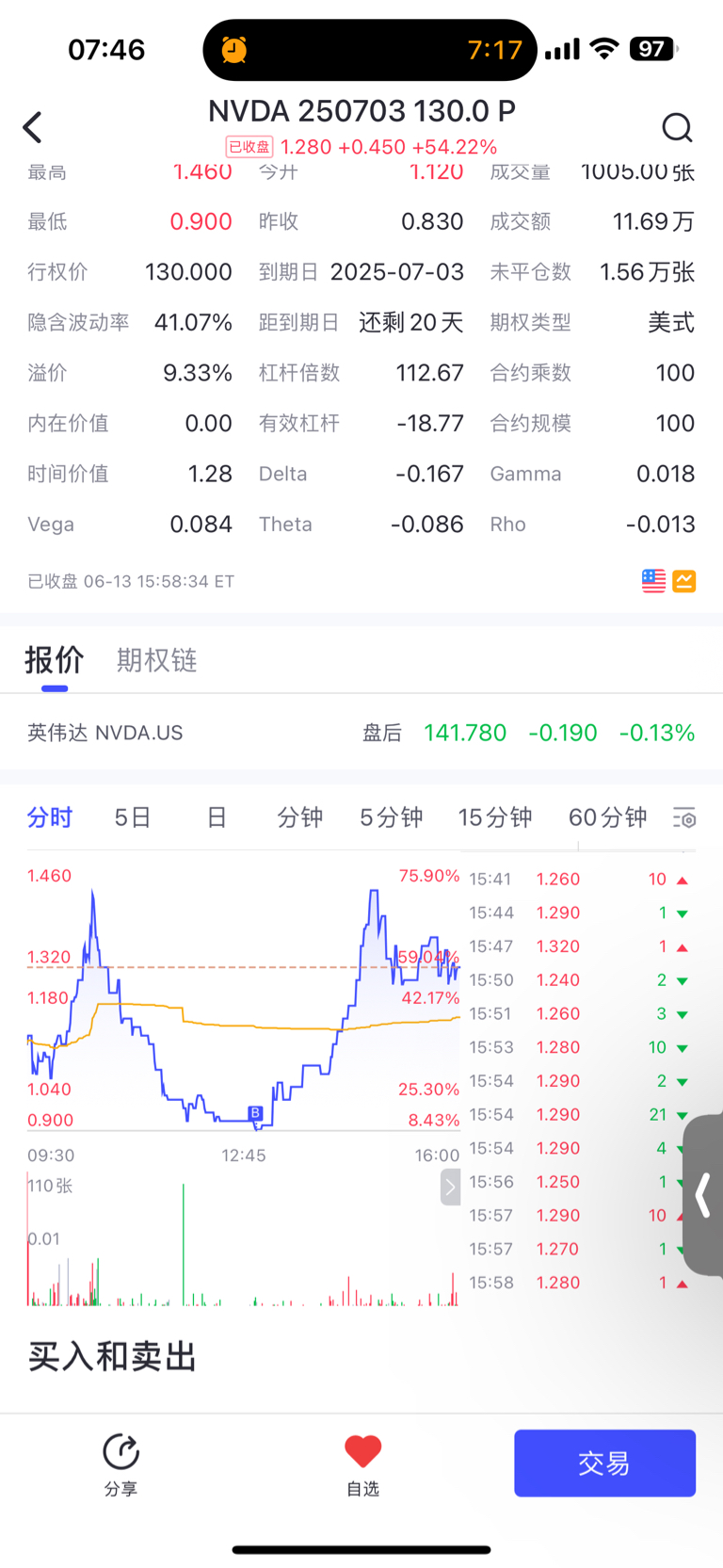Toggle the red heart 自选 favorite
This screenshot has height=1568, width=723.
[x=362, y=1465]
